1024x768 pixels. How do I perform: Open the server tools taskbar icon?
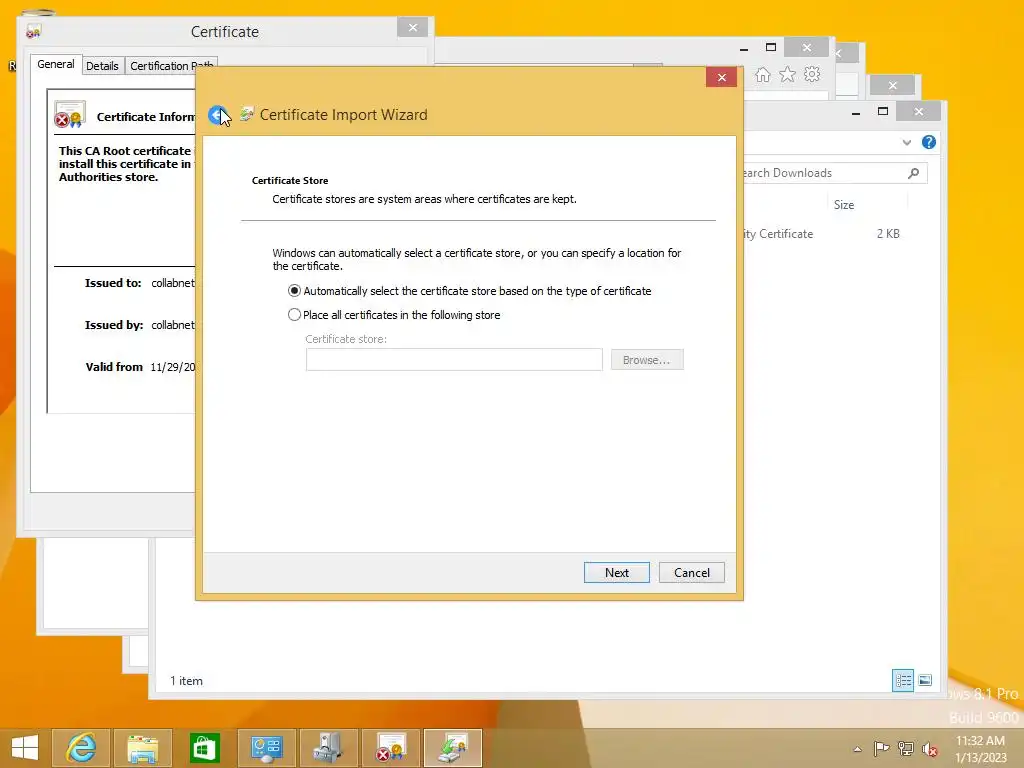(328, 748)
